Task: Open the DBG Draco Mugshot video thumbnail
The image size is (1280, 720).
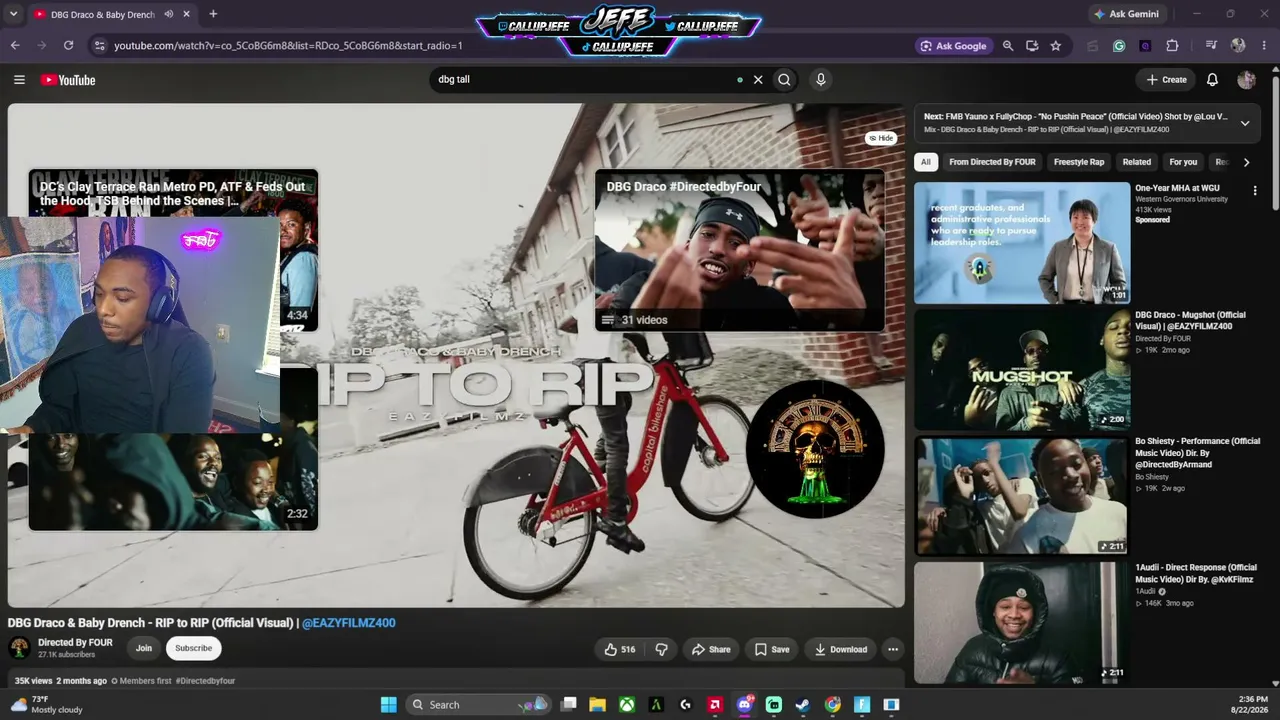Action: pos(1022,369)
